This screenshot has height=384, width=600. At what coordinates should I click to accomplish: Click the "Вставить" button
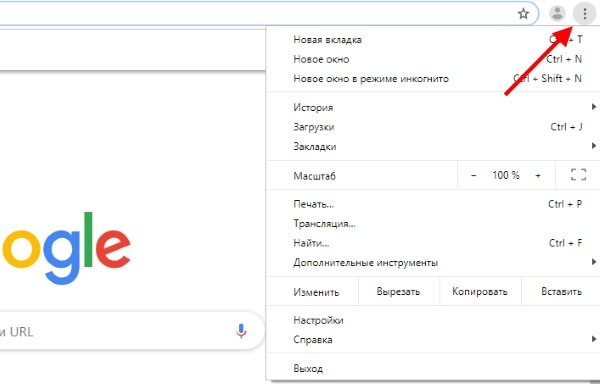pyautogui.click(x=561, y=291)
